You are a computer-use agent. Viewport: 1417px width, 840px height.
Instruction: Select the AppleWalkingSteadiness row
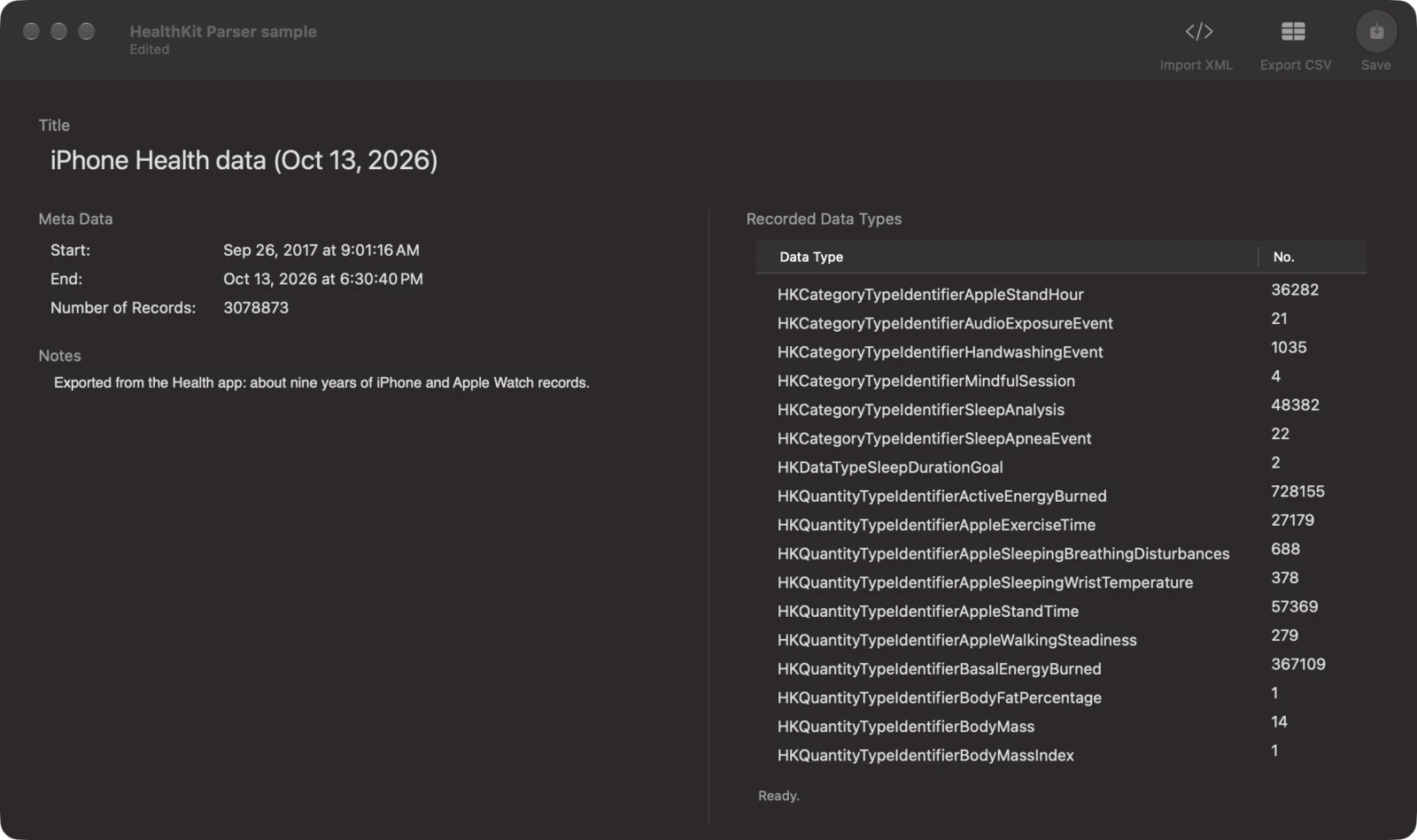pos(1061,639)
